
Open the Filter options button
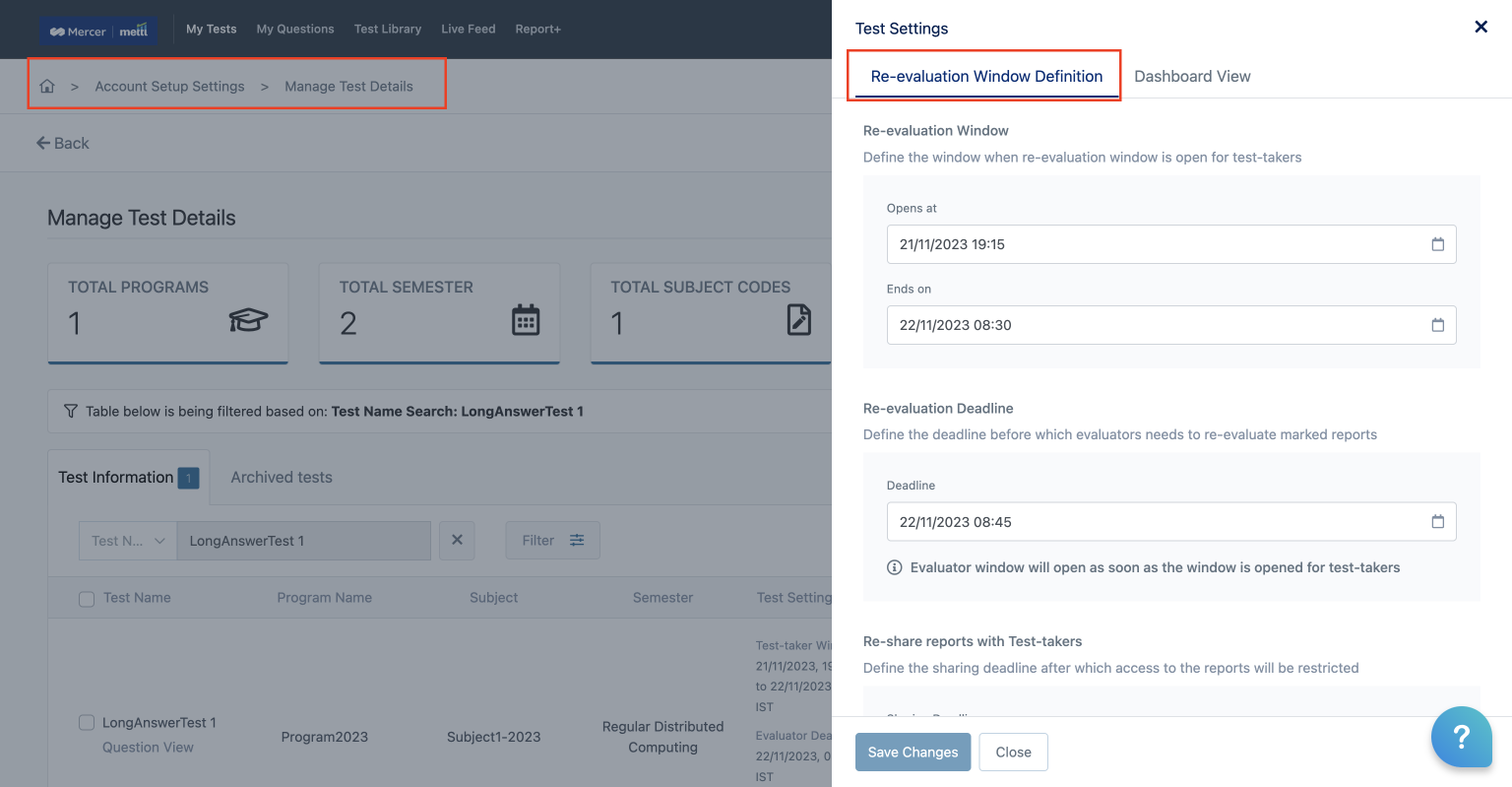(x=552, y=541)
